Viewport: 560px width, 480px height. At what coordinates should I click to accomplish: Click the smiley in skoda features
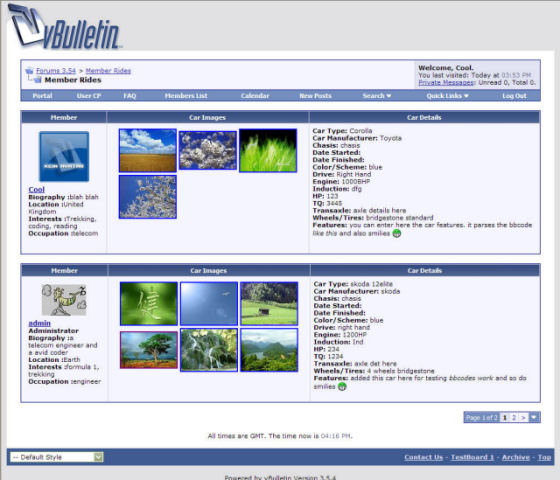pos(342,386)
